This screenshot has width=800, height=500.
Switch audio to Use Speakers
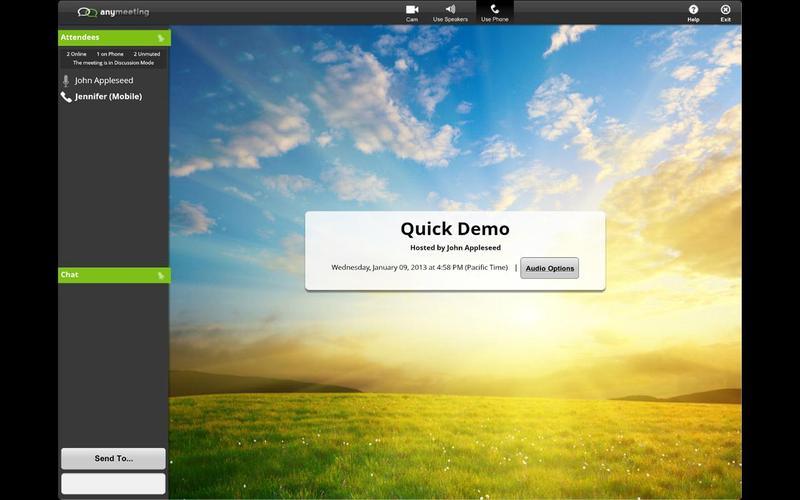pyautogui.click(x=450, y=10)
